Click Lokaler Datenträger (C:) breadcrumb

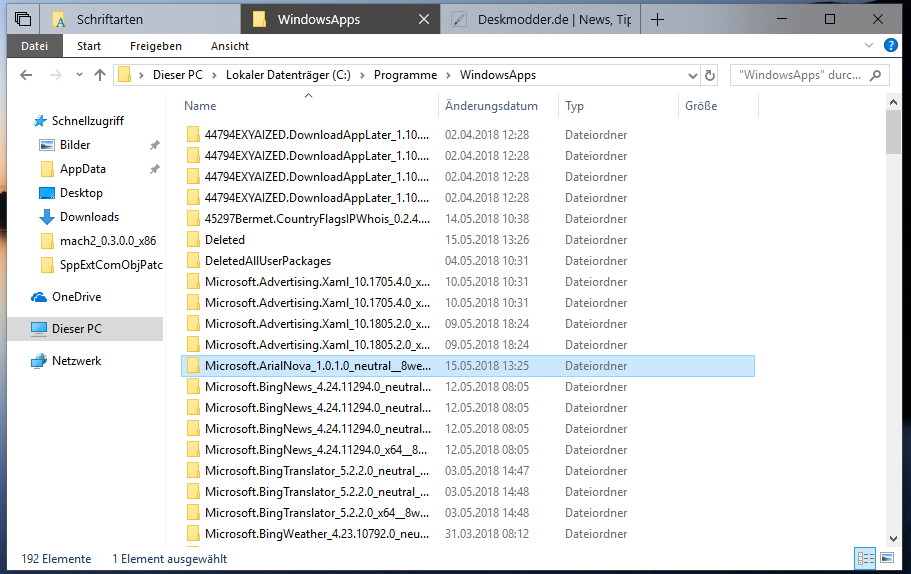[288, 75]
